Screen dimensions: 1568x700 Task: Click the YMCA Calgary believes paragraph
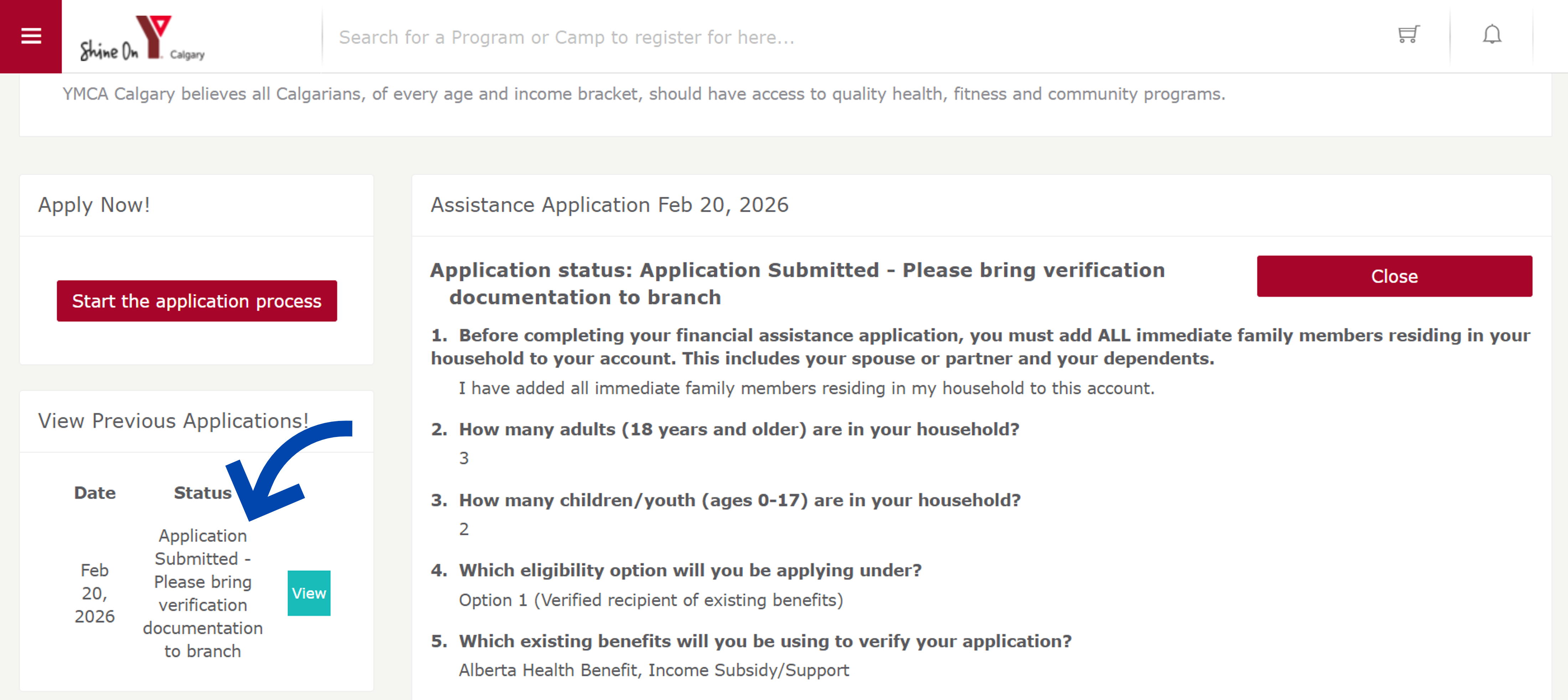click(643, 94)
